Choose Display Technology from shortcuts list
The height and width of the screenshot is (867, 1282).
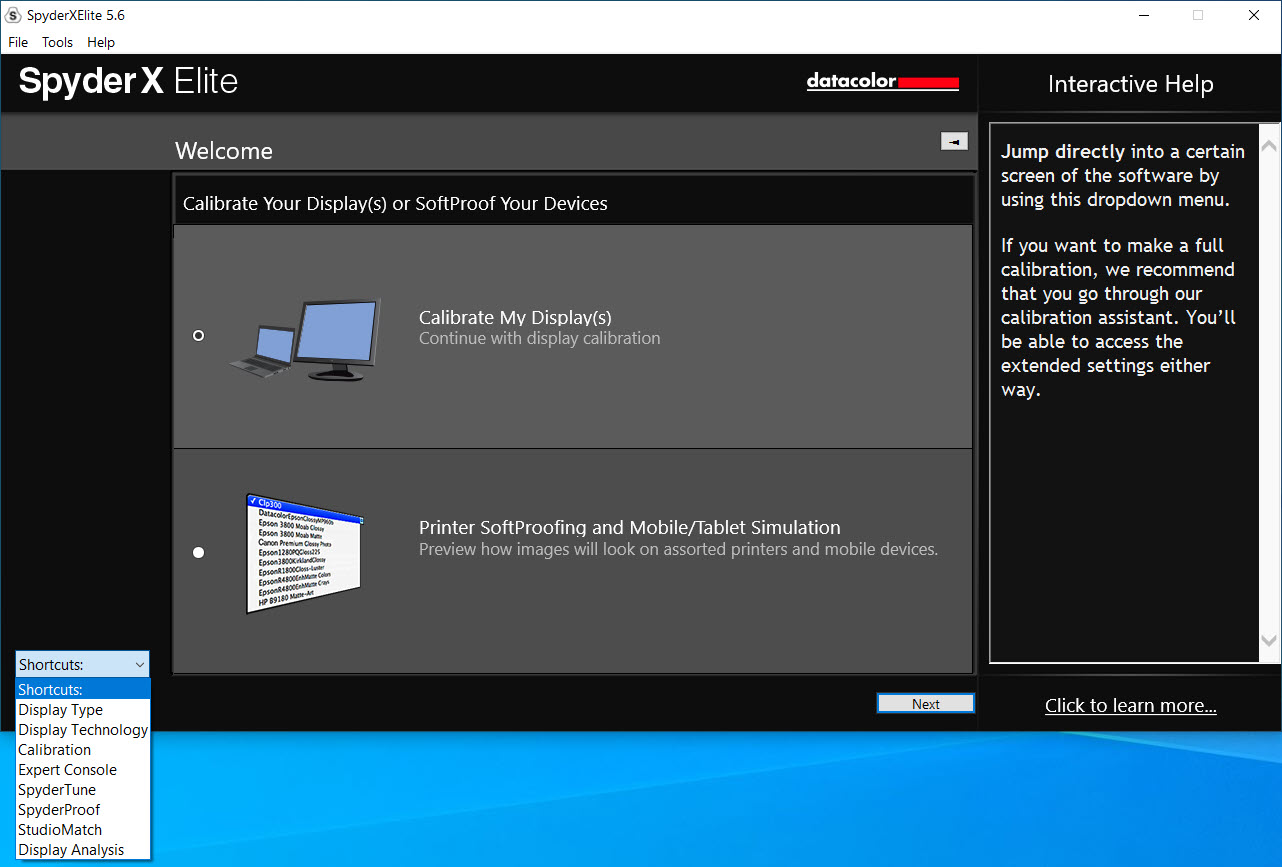(x=83, y=729)
